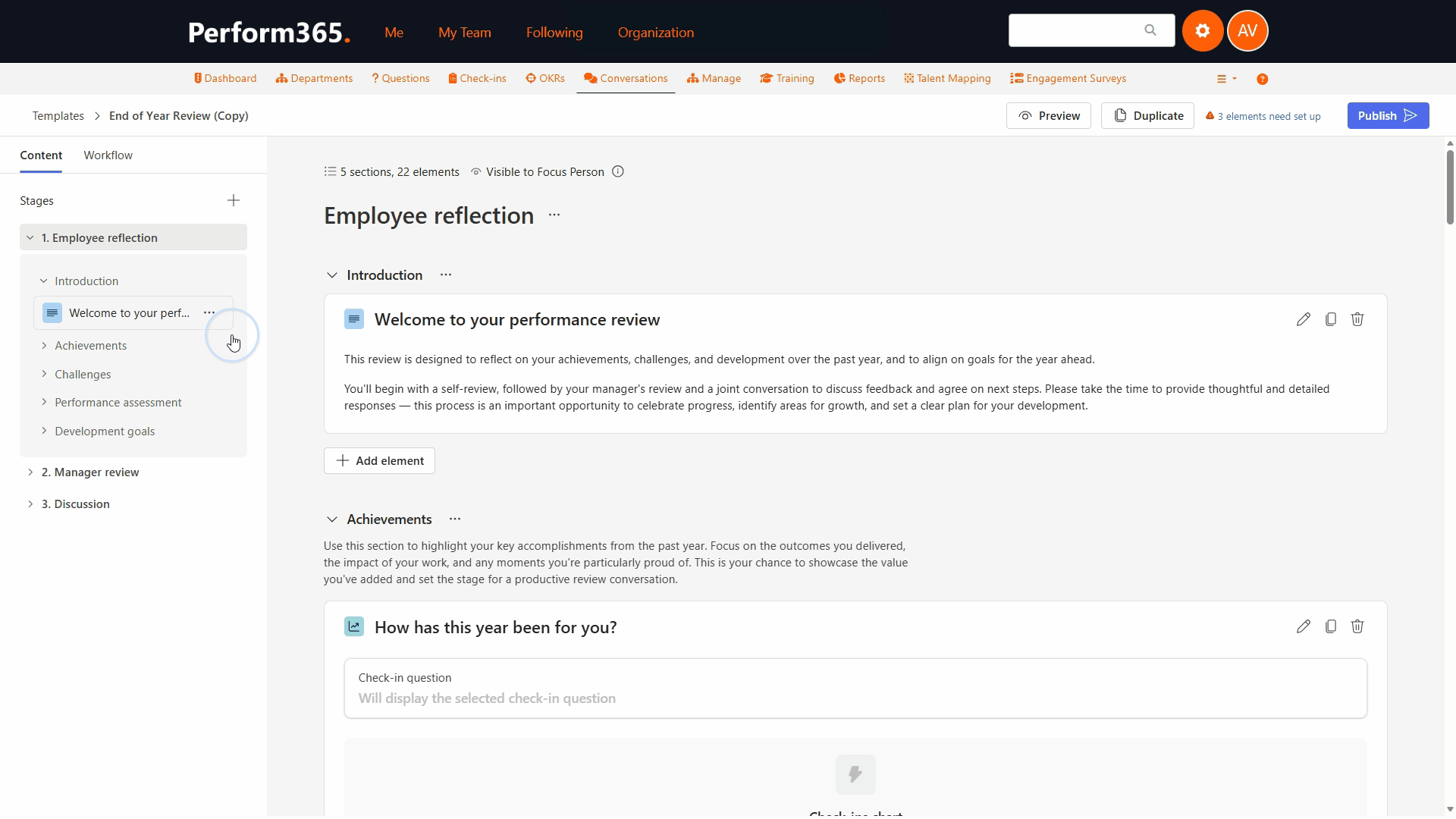Delete the Welcome to your performance review element
Viewport: 1456px width, 819px height.
point(1357,319)
